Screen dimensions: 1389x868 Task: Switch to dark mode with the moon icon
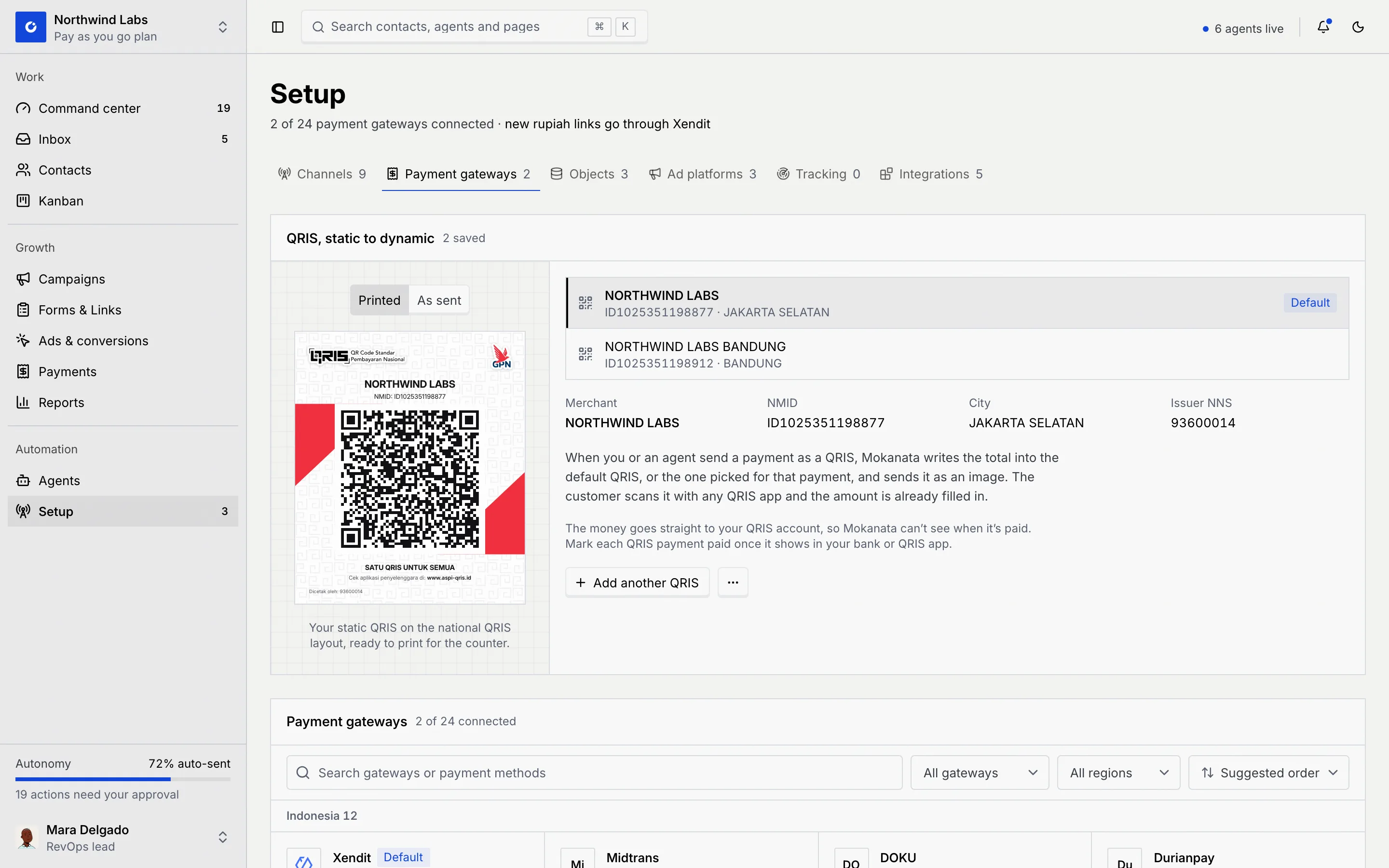[x=1358, y=27]
